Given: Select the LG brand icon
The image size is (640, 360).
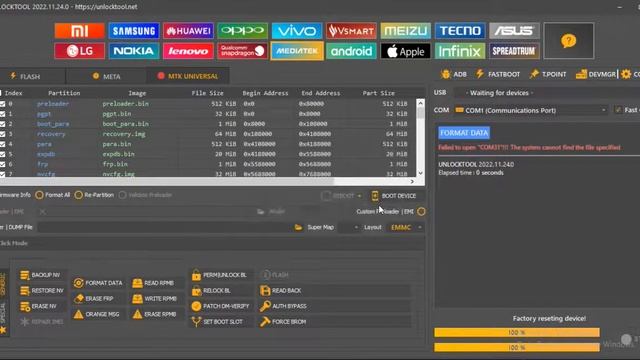Looking at the screenshot, I should click(79, 51).
